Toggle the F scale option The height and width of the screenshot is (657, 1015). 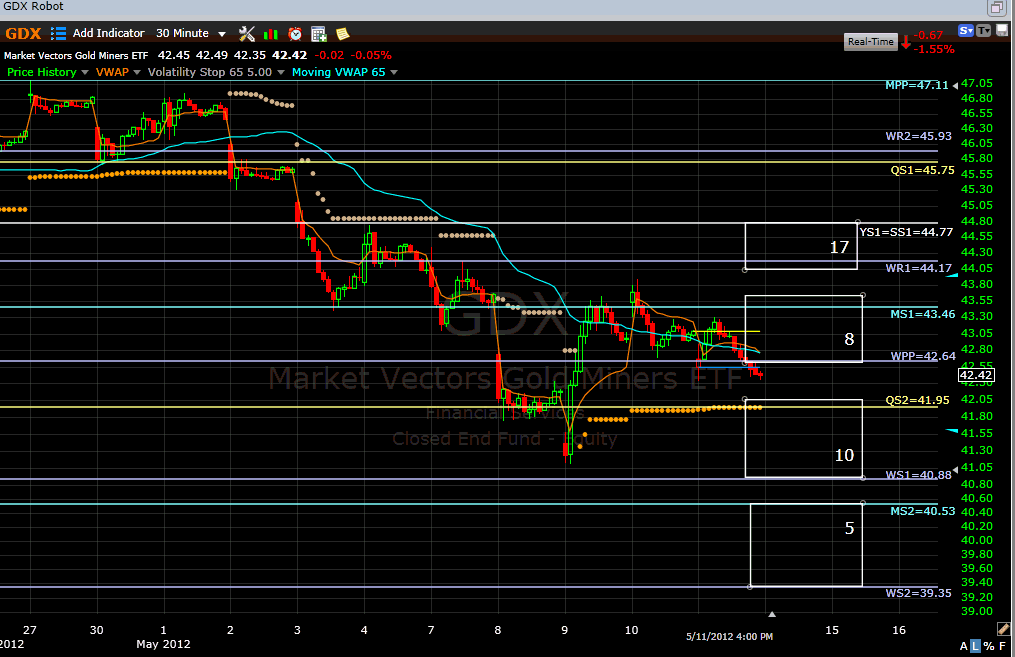[1002, 646]
